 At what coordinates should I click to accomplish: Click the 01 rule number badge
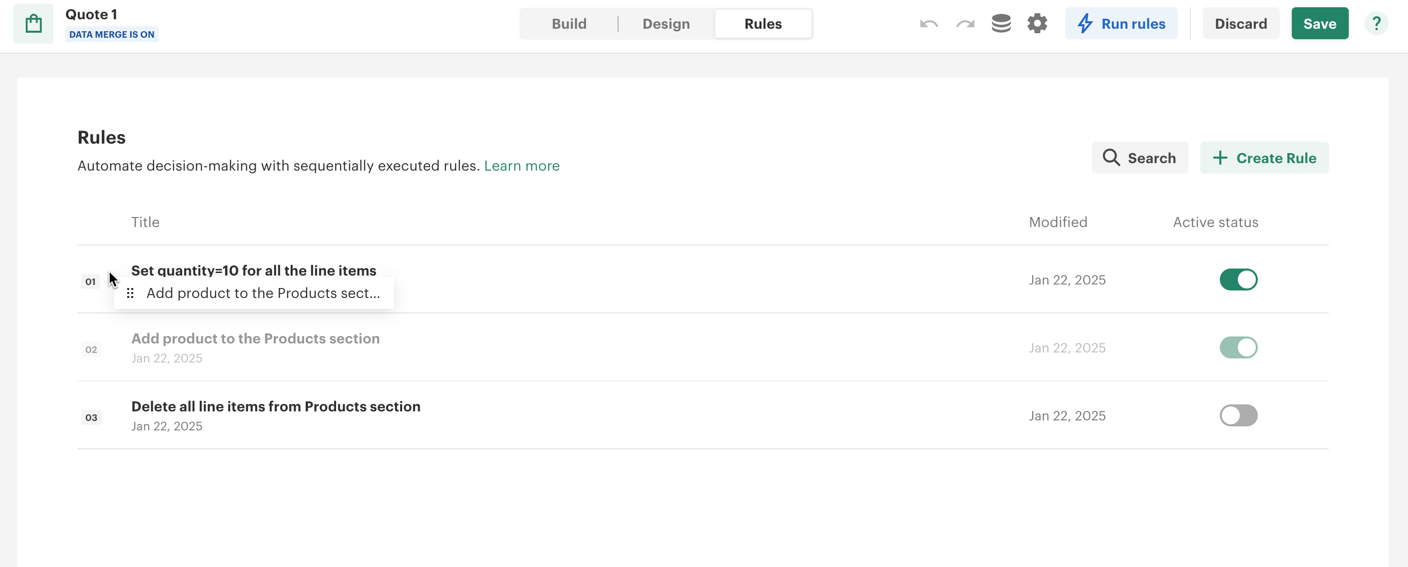(x=90, y=281)
